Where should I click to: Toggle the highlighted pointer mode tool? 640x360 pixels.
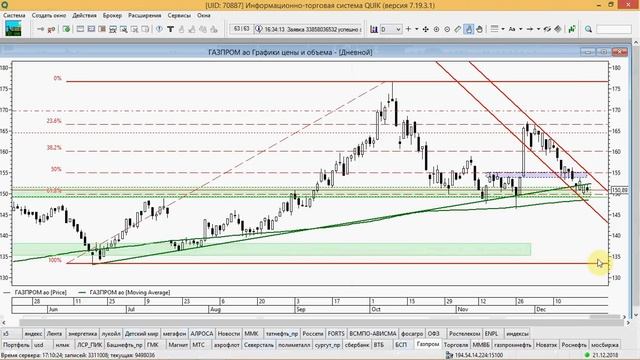pos(469,29)
